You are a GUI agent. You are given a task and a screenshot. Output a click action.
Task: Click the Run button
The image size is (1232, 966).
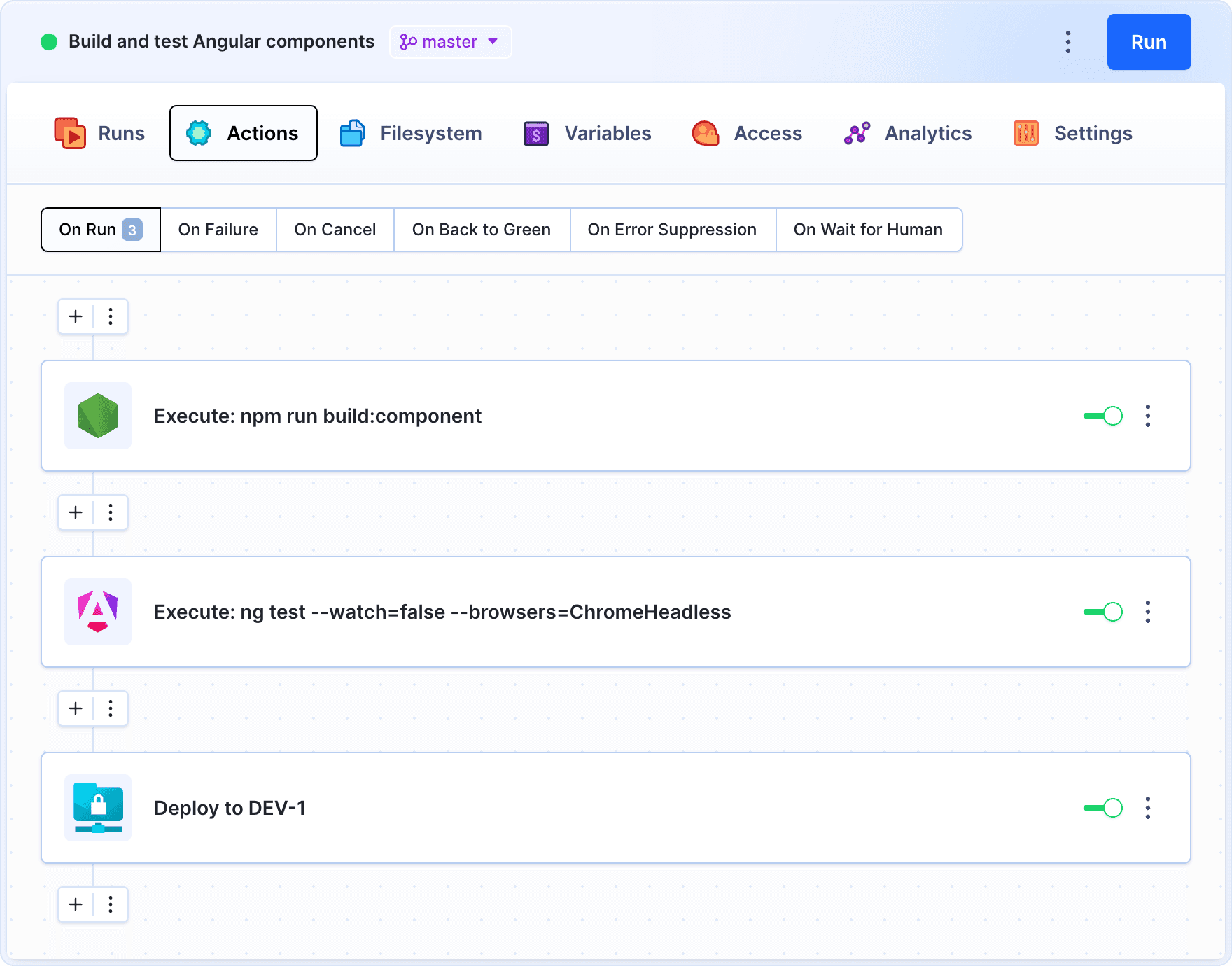coord(1149,42)
